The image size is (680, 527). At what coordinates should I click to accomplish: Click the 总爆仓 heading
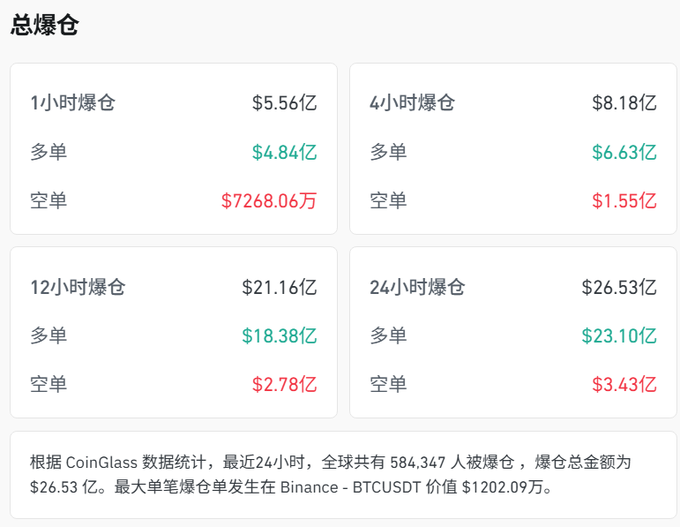[x=45, y=25]
